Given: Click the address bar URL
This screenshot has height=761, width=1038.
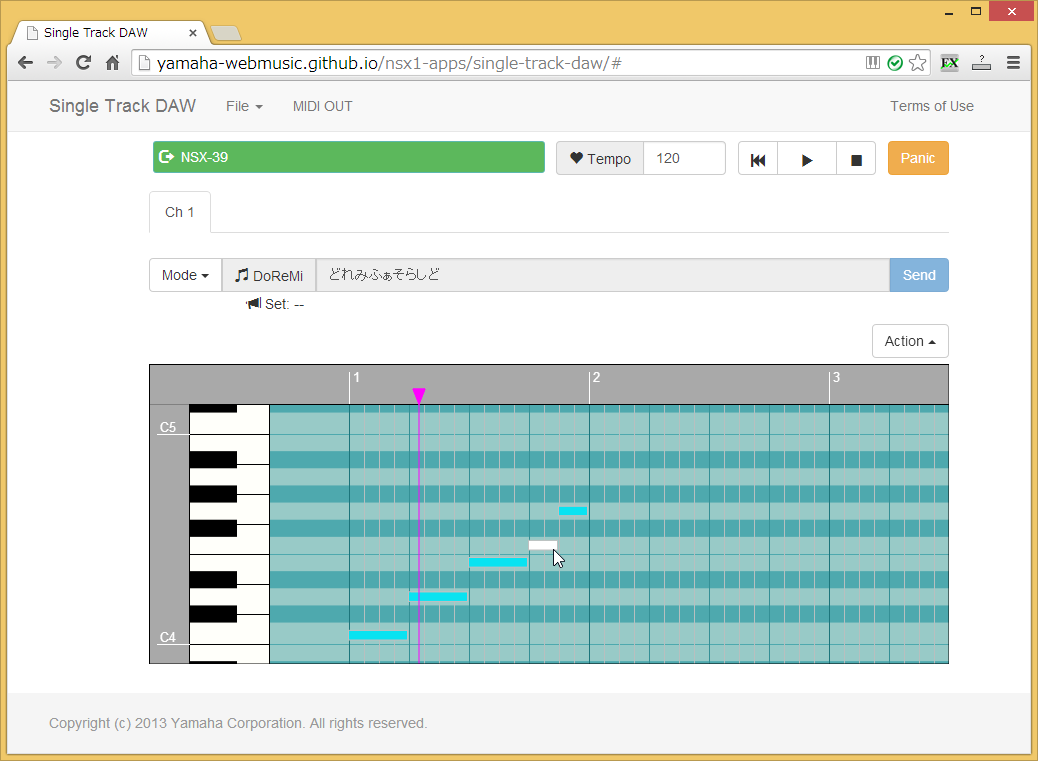Looking at the screenshot, I should tap(389, 64).
